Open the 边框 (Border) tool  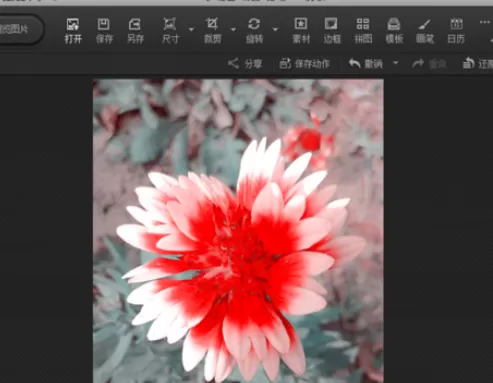(x=332, y=31)
